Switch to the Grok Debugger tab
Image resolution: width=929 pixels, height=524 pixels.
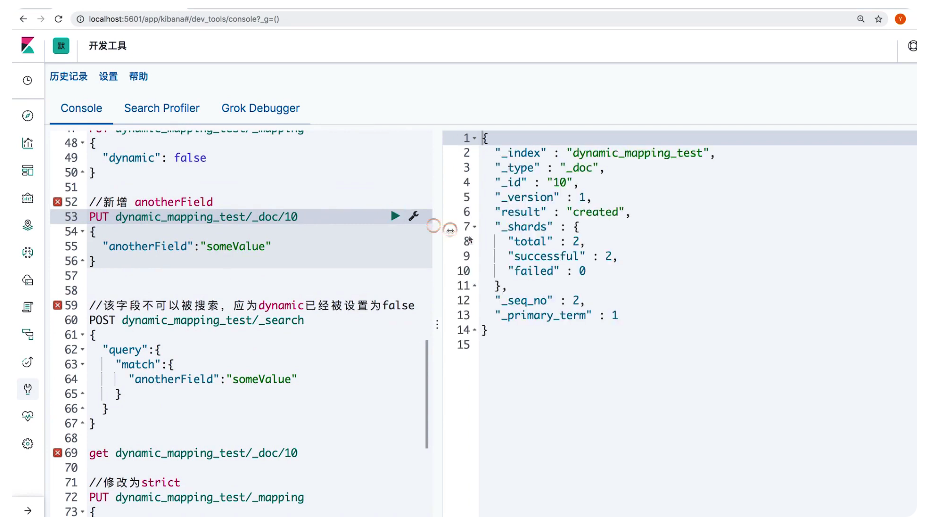(x=260, y=108)
